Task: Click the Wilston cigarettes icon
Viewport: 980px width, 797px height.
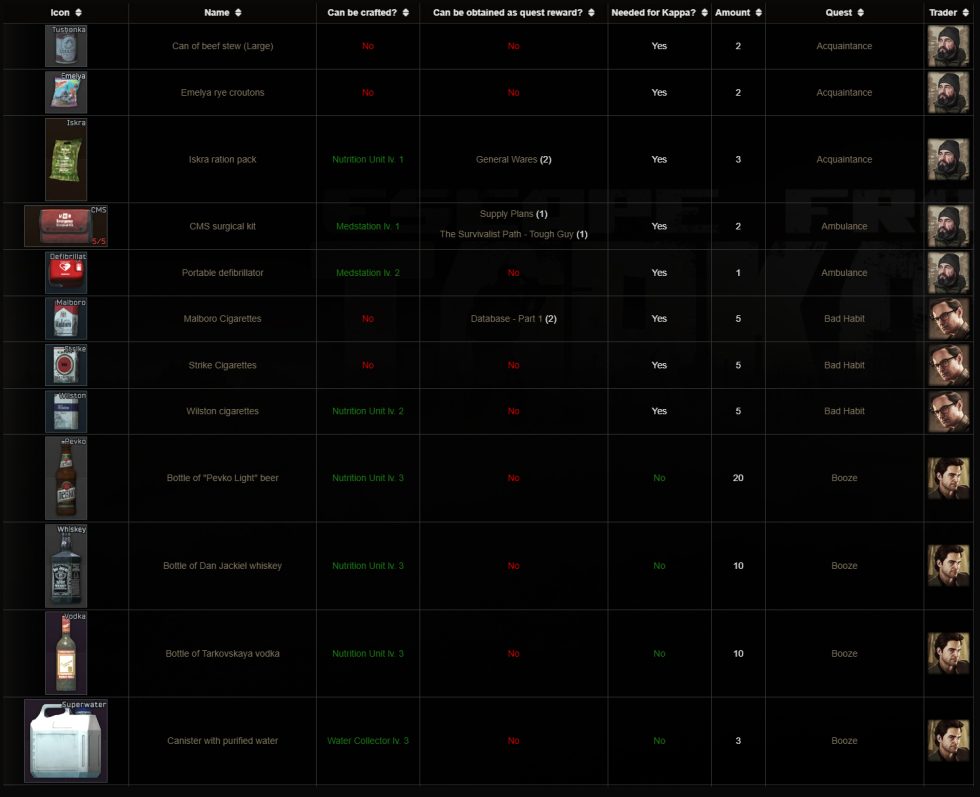Action: (x=65, y=410)
